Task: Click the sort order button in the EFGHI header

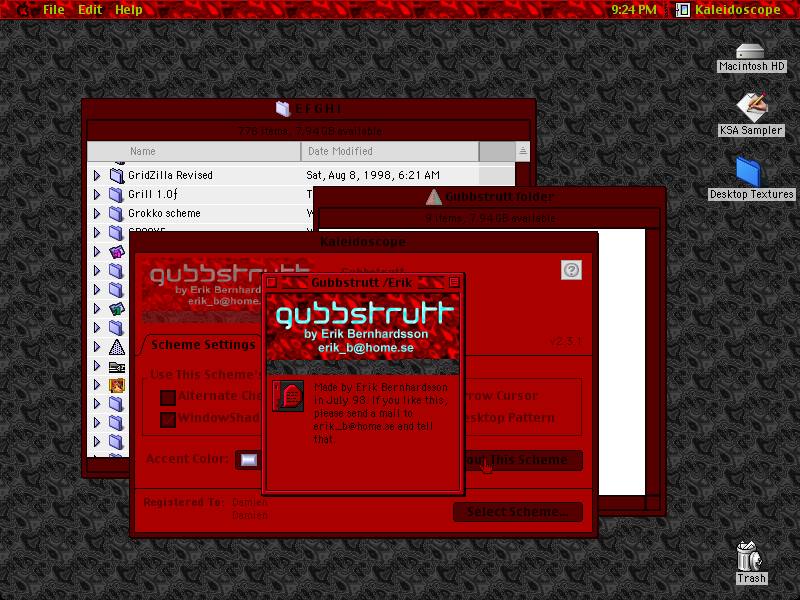Action: click(x=522, y=152)
